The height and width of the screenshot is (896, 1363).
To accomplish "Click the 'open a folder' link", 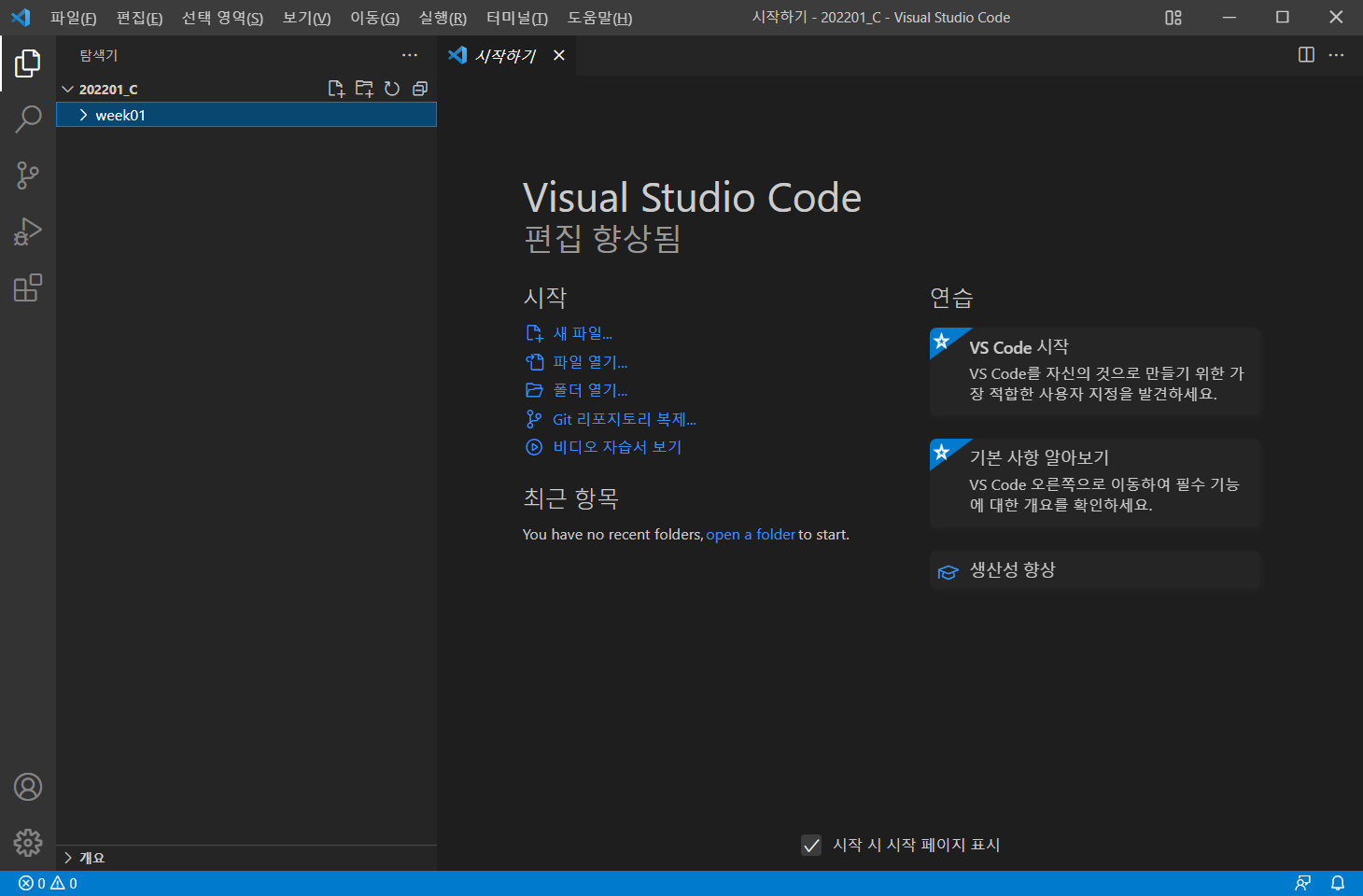I will click(751, 535).
